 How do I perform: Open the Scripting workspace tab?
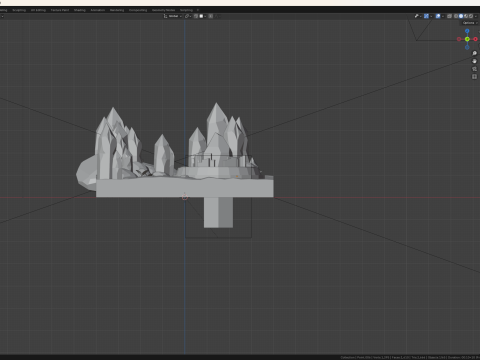click(x=186, y=10)
